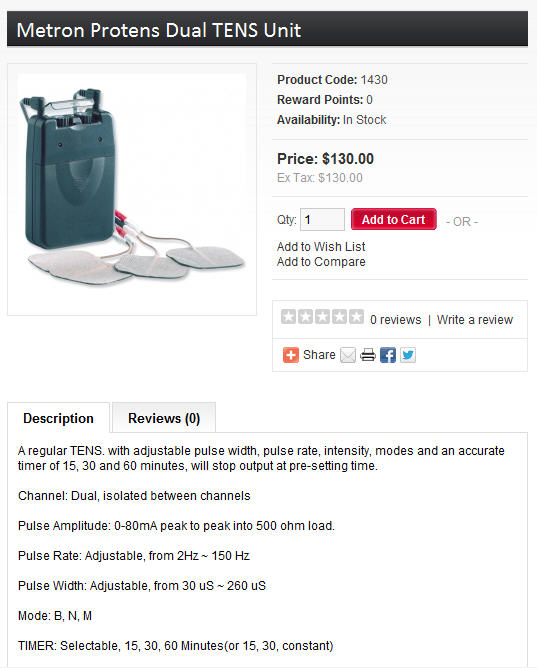Click Write a review link
The height and width of the screenshot is (668, 537).
475,320
